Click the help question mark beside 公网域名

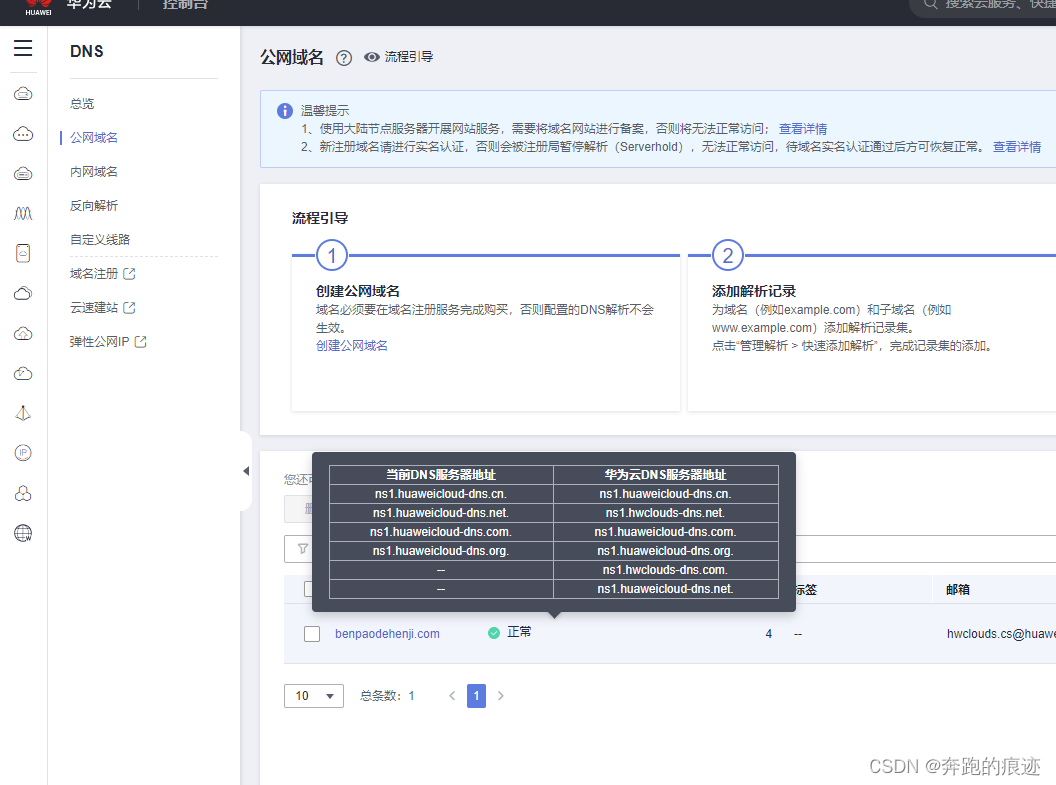(x=343, y=59)
